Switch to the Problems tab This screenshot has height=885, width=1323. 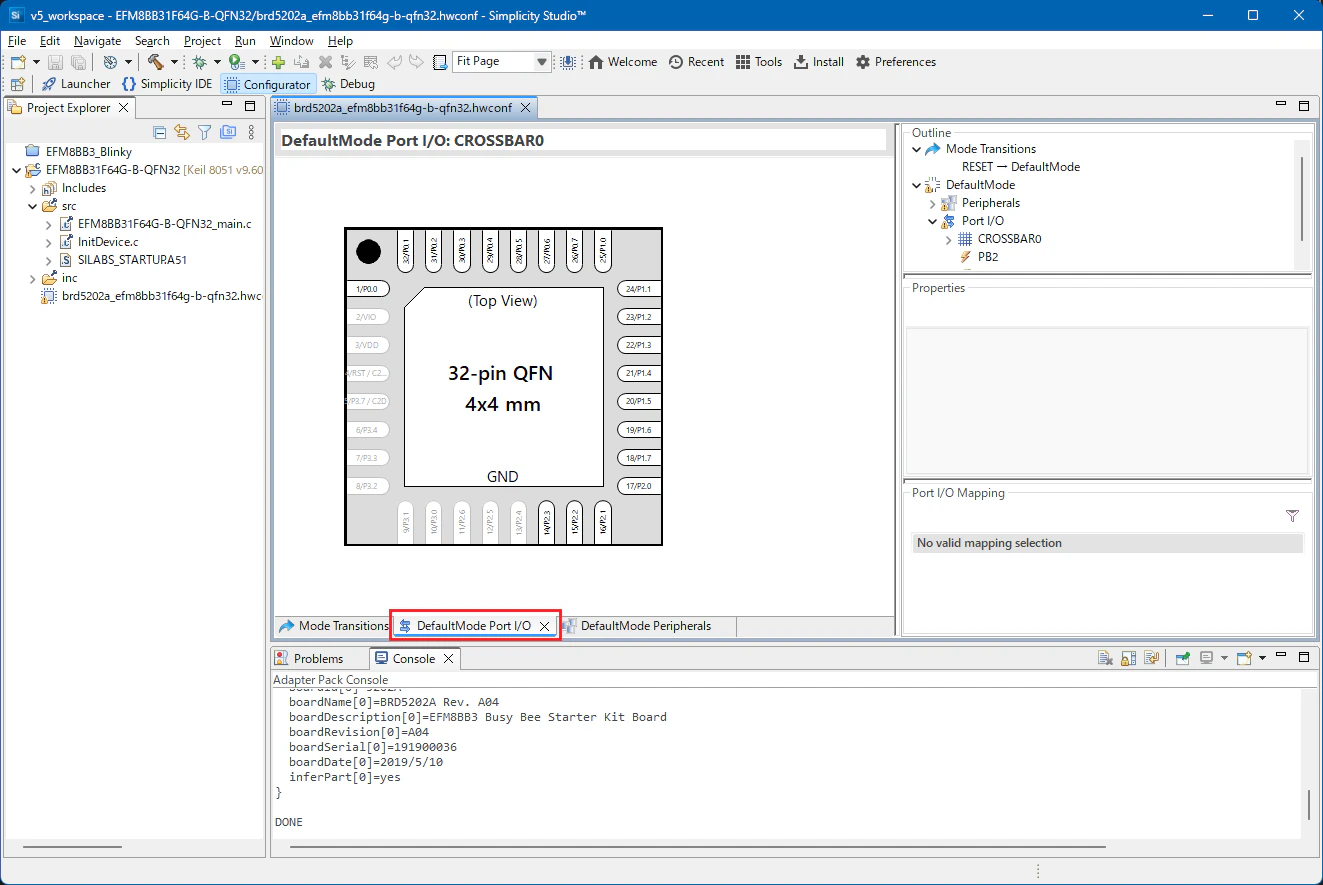click(309, 658)
